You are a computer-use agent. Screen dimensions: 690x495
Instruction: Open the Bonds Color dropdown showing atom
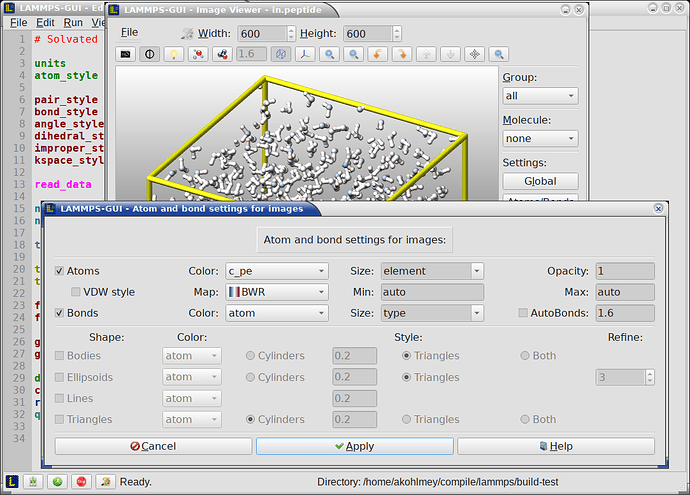[x=277, y=313]
